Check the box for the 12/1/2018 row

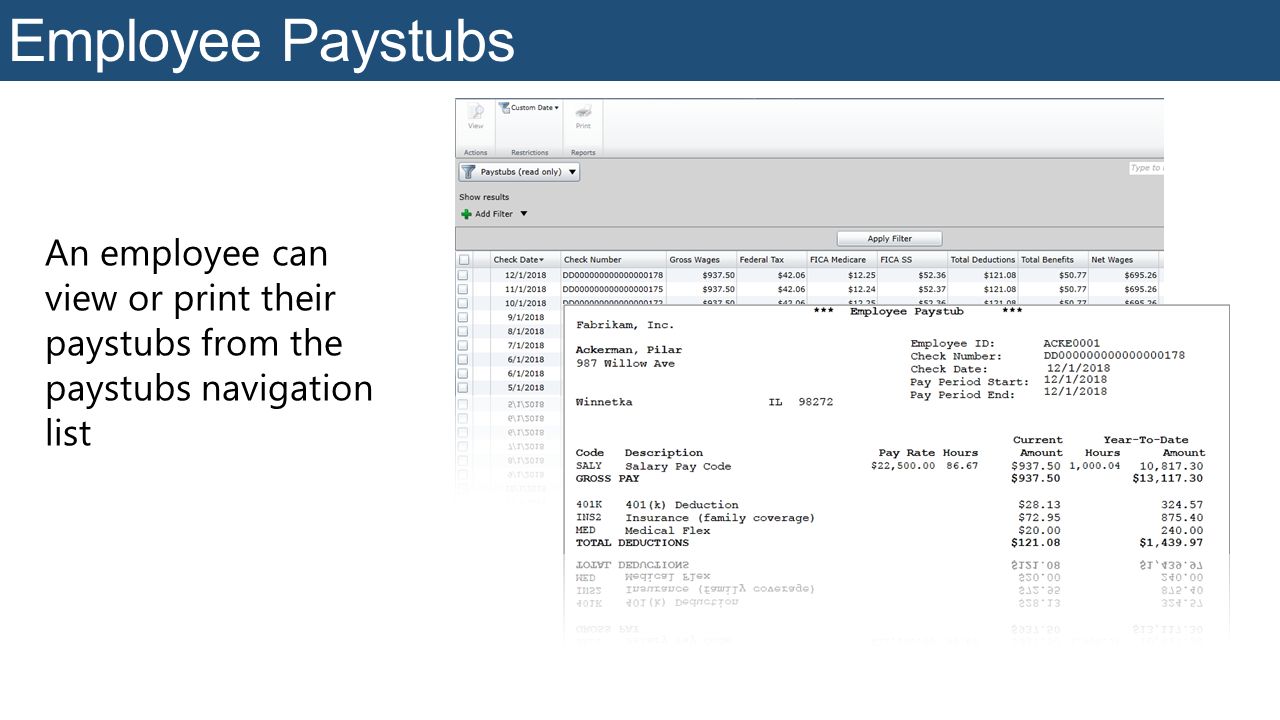[x=463, y=275]
